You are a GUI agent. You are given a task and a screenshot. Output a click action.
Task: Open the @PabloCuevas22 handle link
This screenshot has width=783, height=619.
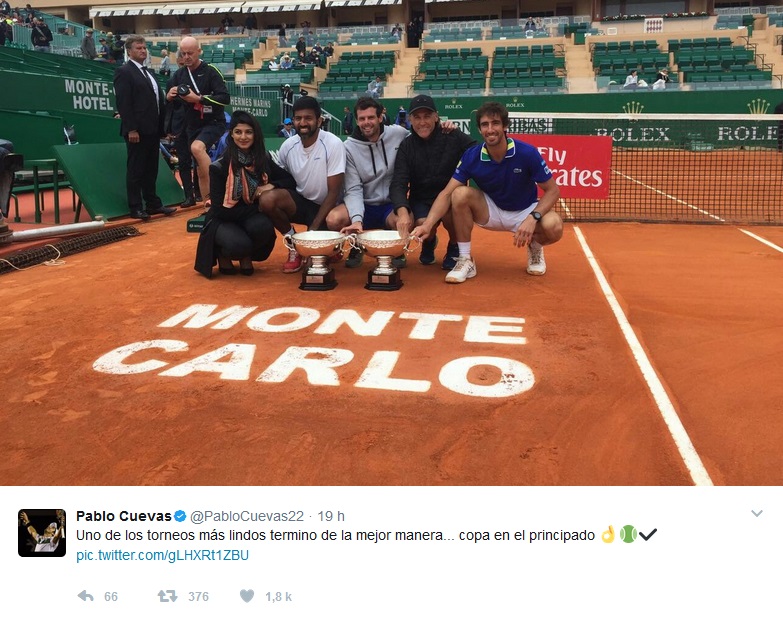(247, 516)
